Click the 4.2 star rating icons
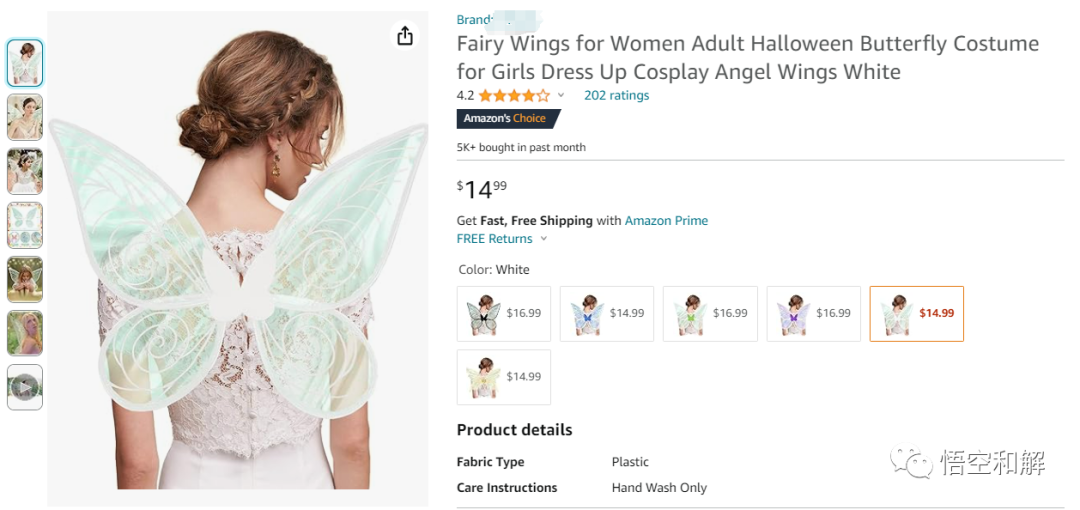Image resolution: width=1080 pixels, height=510 pixels. (514, 96)
